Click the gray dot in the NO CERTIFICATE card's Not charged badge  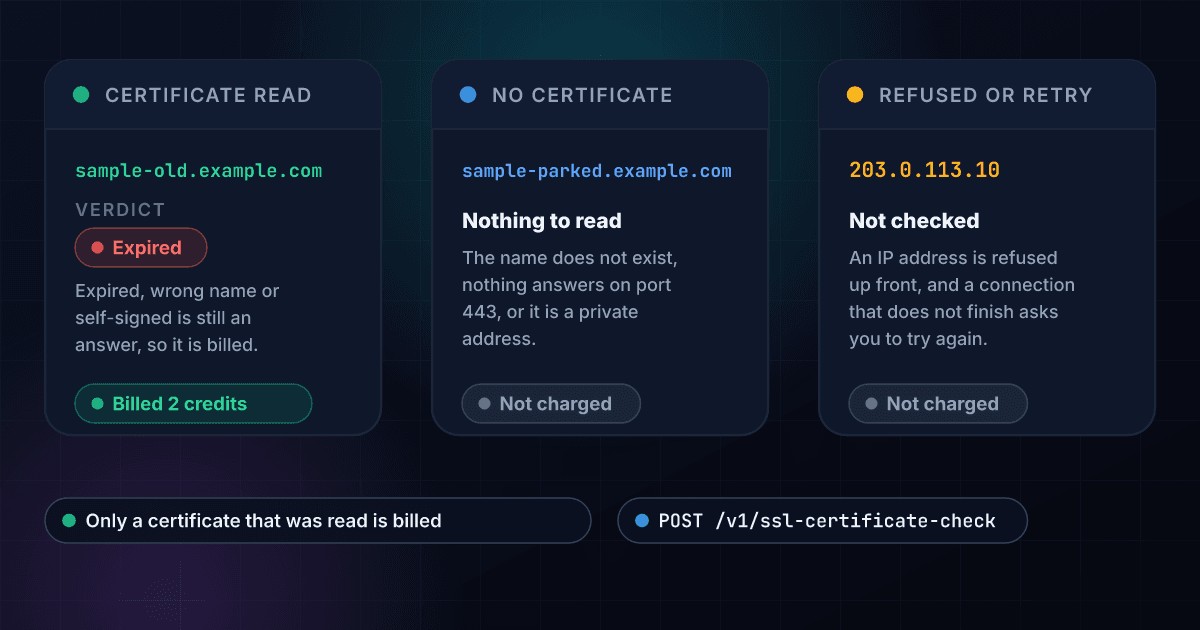[x=485, y=404]
